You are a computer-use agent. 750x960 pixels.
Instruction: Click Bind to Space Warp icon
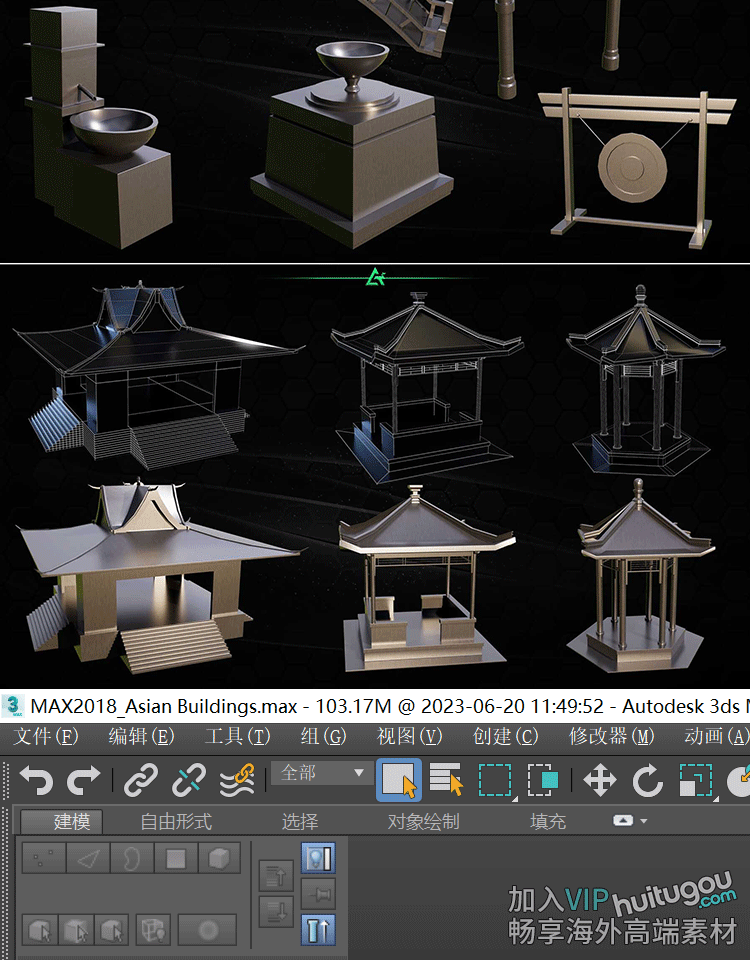[x=237, y=780]
